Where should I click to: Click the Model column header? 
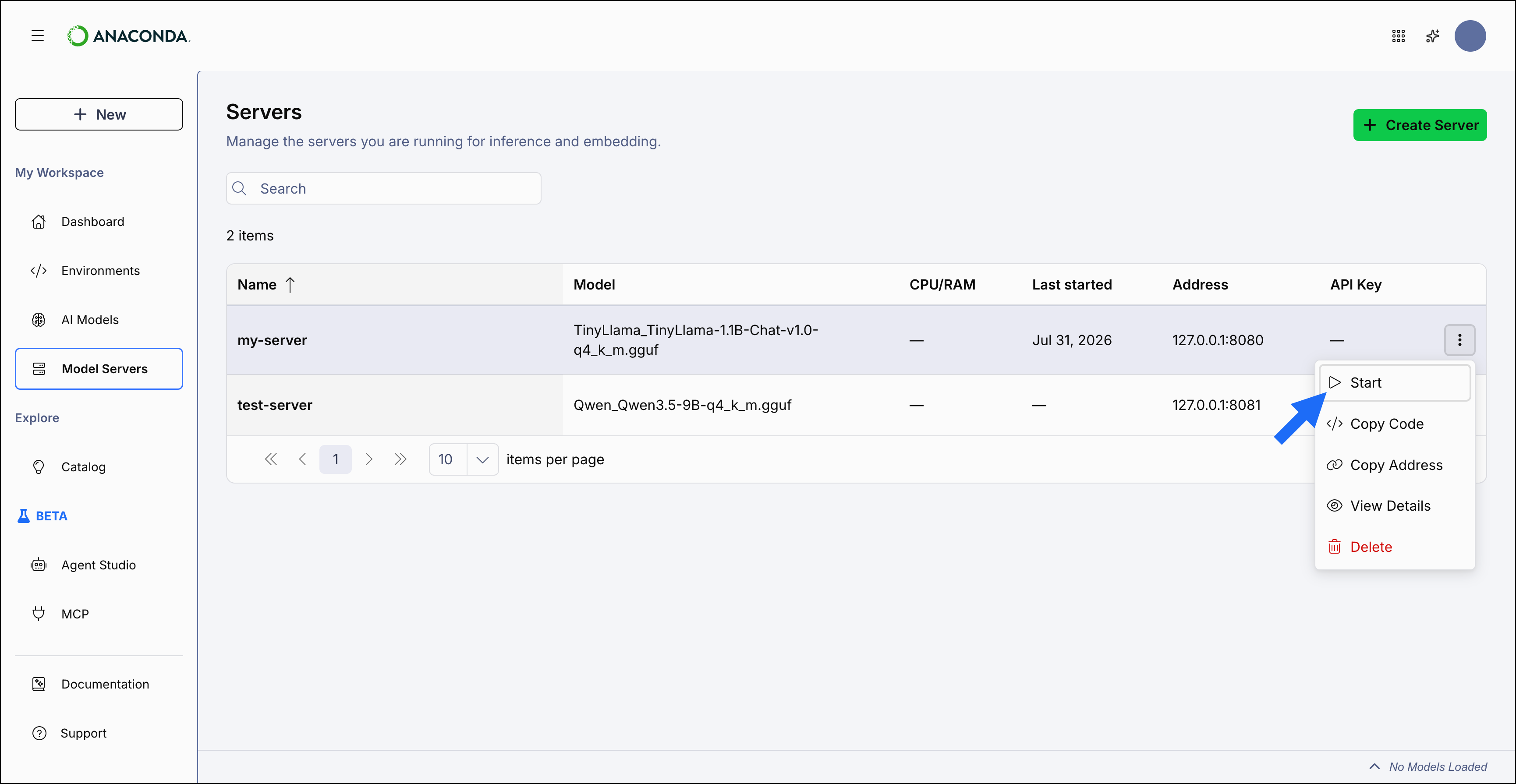click(594, 285)
